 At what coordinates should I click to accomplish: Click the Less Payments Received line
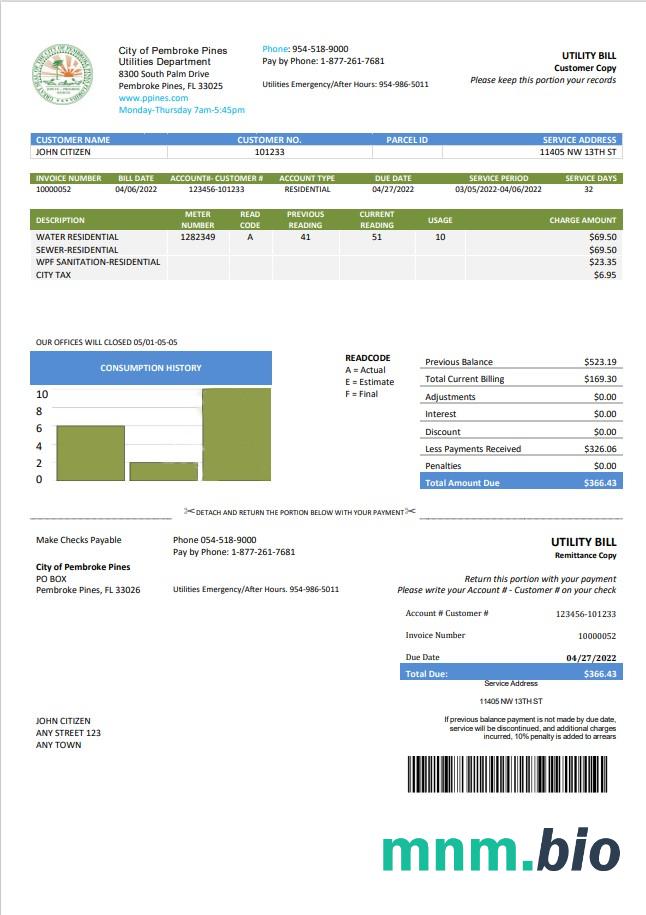(x=473, y=449)
